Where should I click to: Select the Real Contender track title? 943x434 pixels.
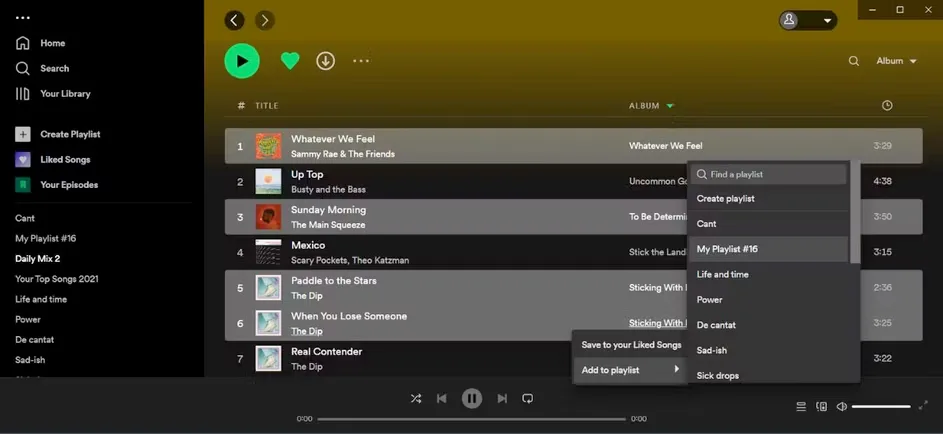pos(327,352)
